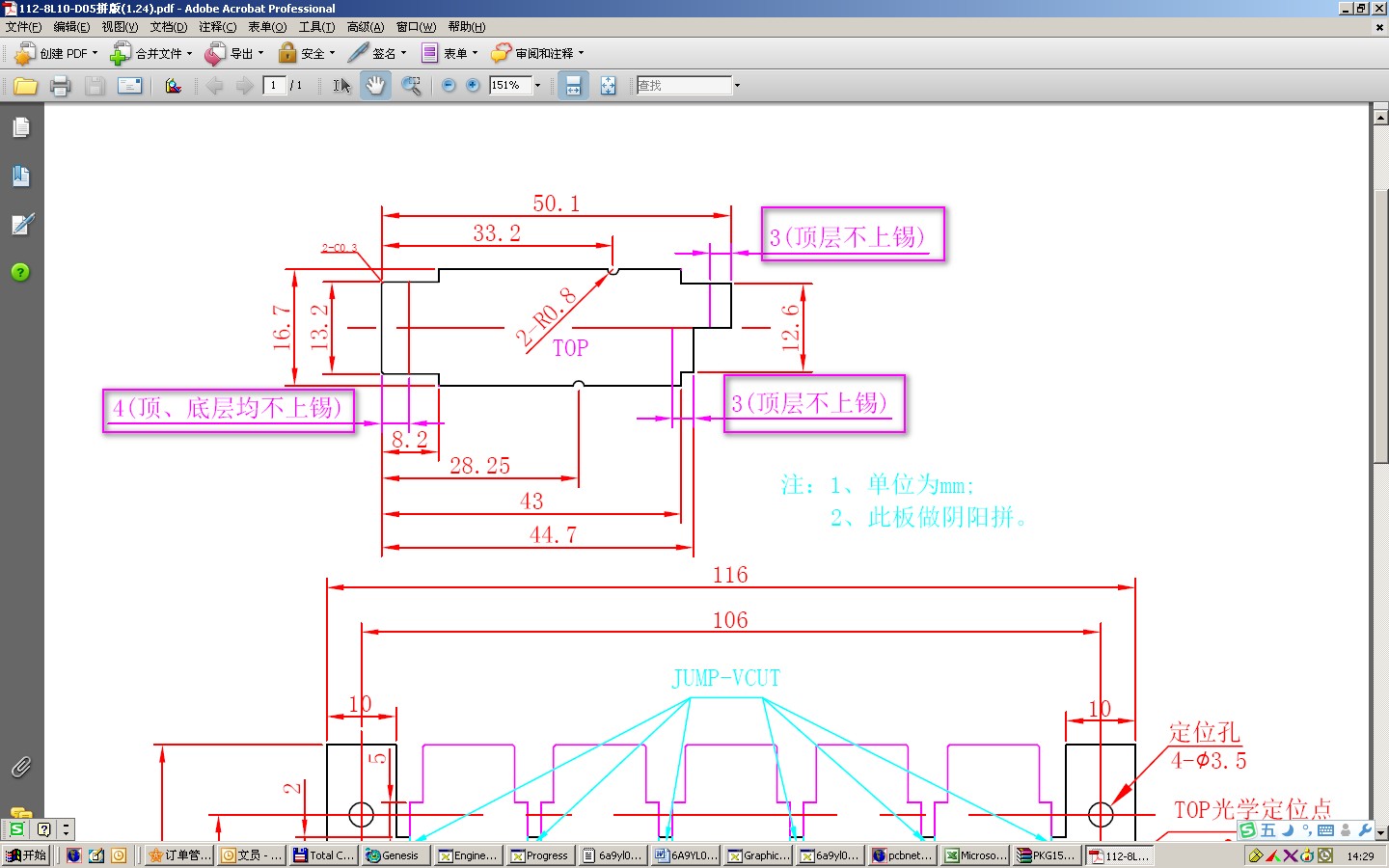This screenshot has width=1389, height=868.
Task: Click the green S icon above Start
Action: (x=16, y=829)
